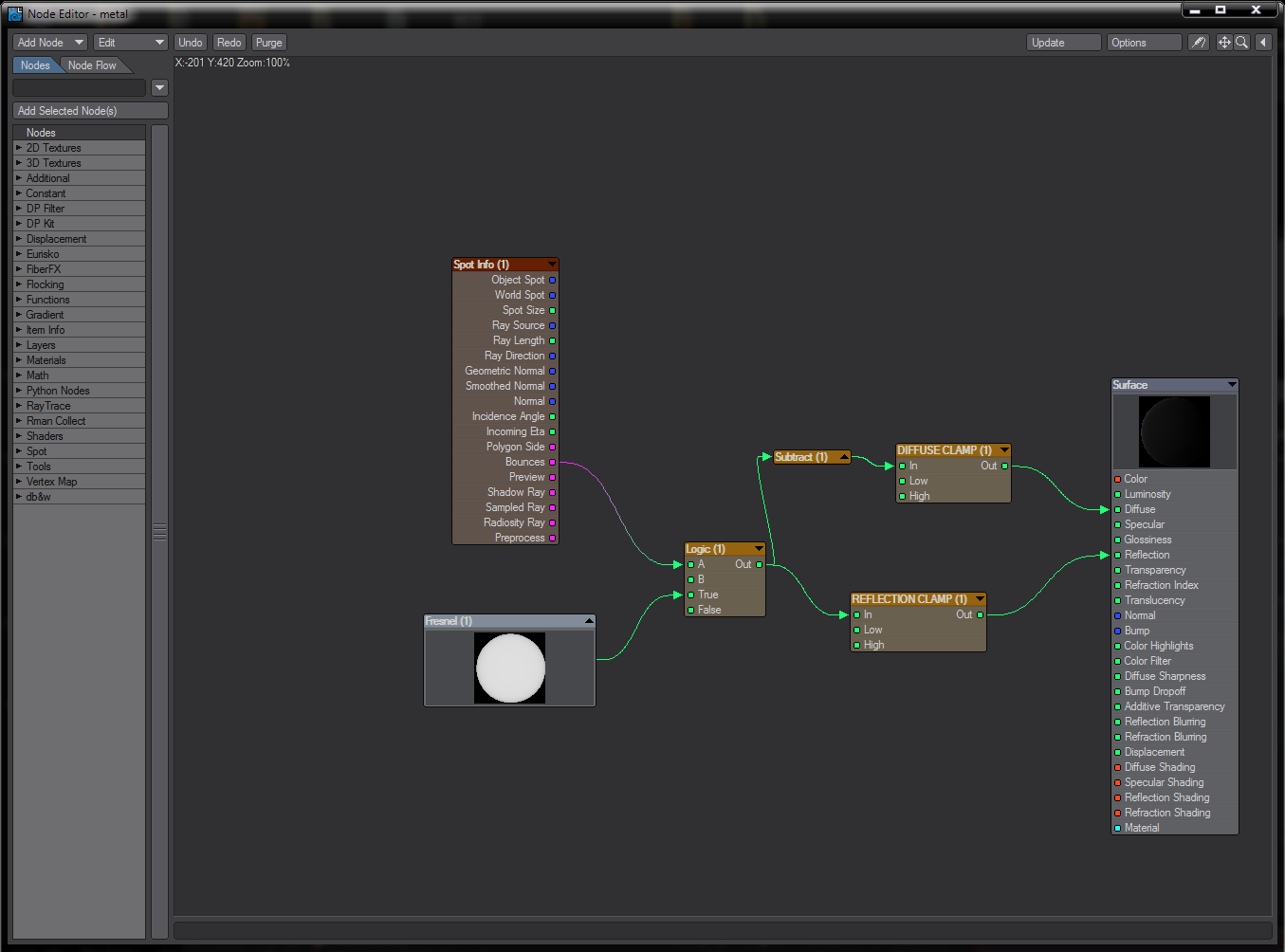
Task: Click the tidy nodes brush icon
Action: (1199, 43)
